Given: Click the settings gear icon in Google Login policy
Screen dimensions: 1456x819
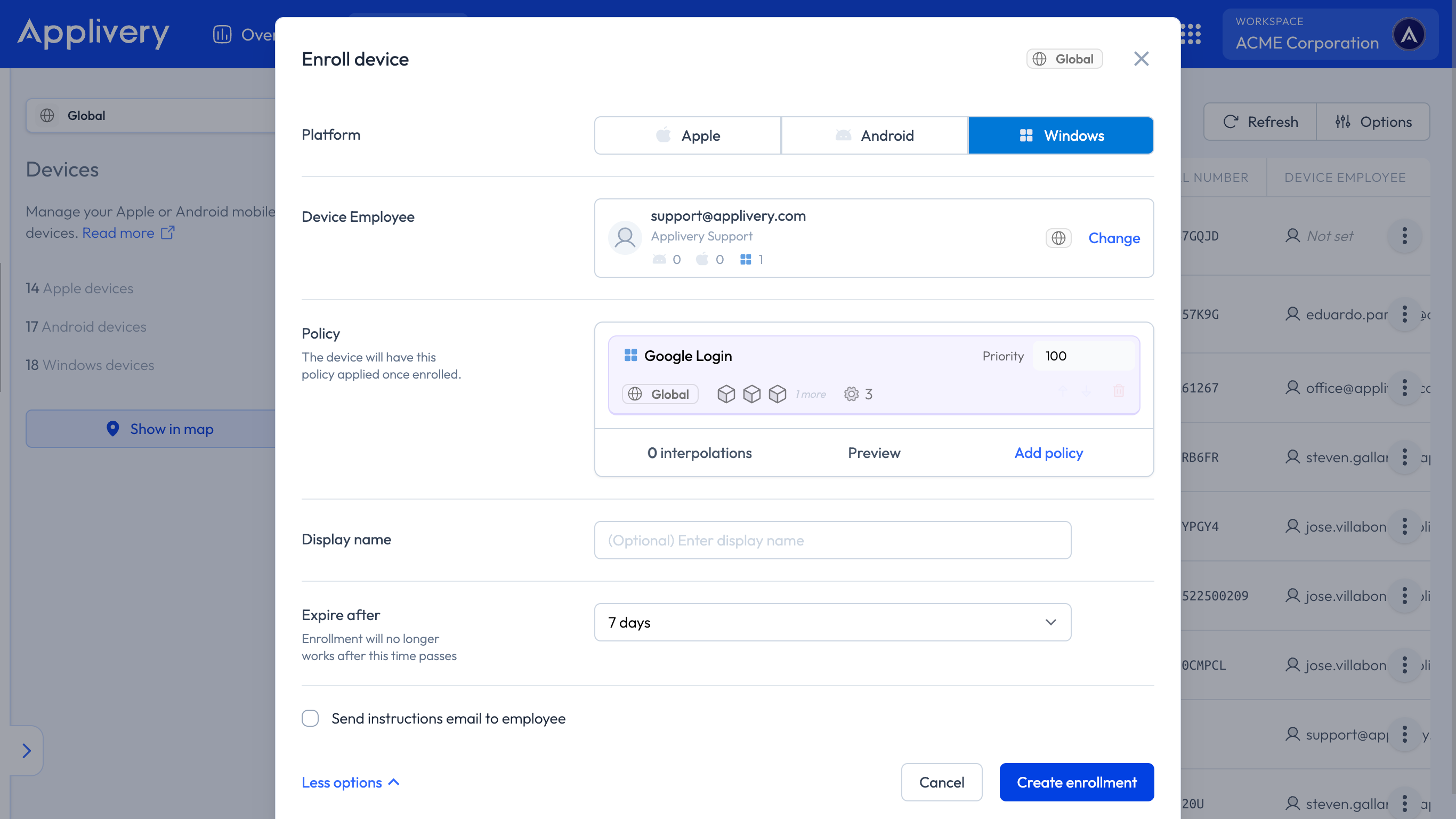Looking at the screenshot, I should (x=851, y=394).
